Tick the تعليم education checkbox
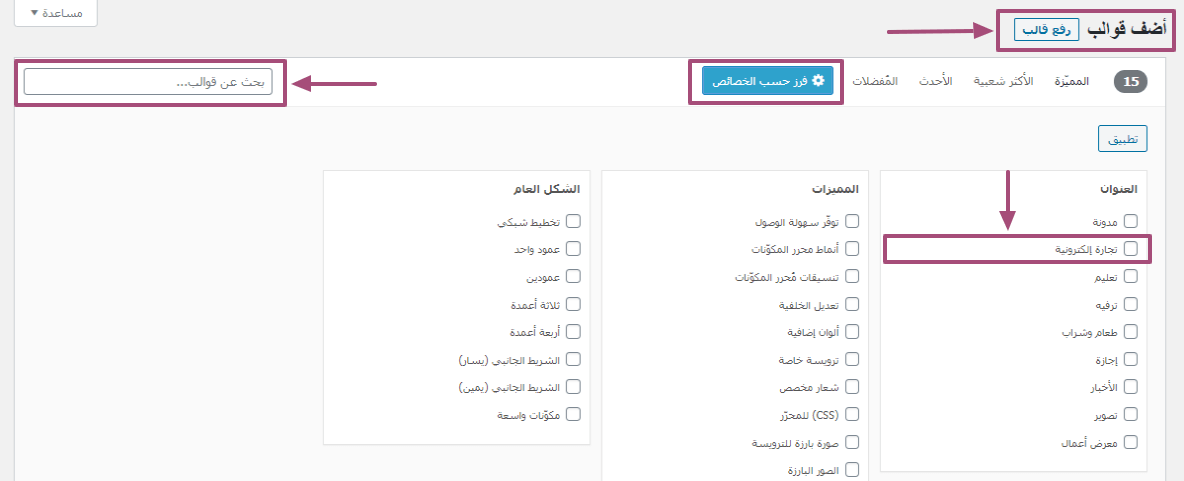1184x481 pixels. [1131, 276]
